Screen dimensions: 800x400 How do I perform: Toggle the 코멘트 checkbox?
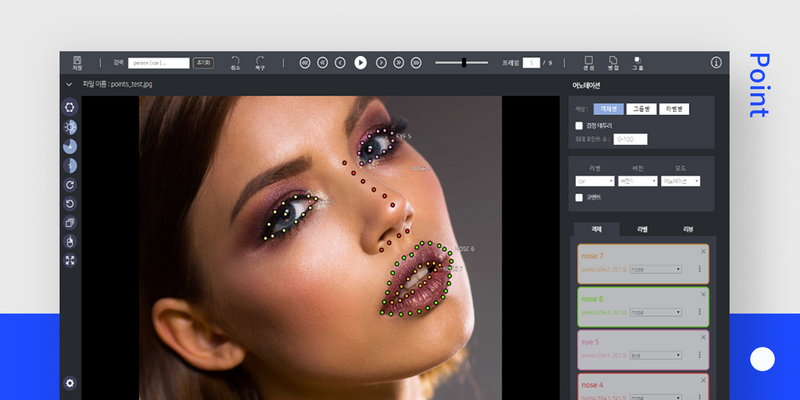[x=579, y=197]
